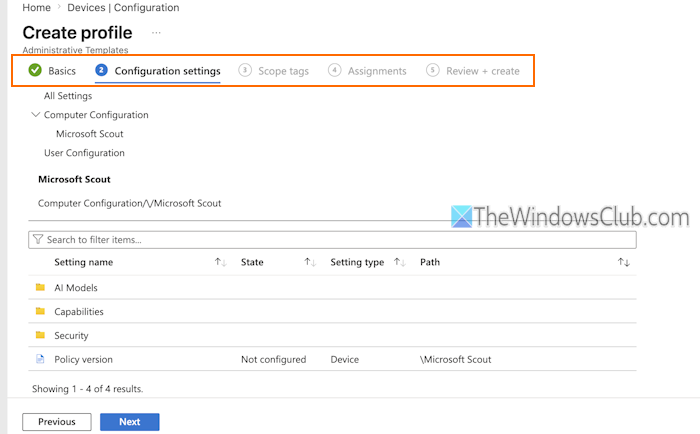Click the step 2 circle icon
700x434 pixels.
[101, 70]
